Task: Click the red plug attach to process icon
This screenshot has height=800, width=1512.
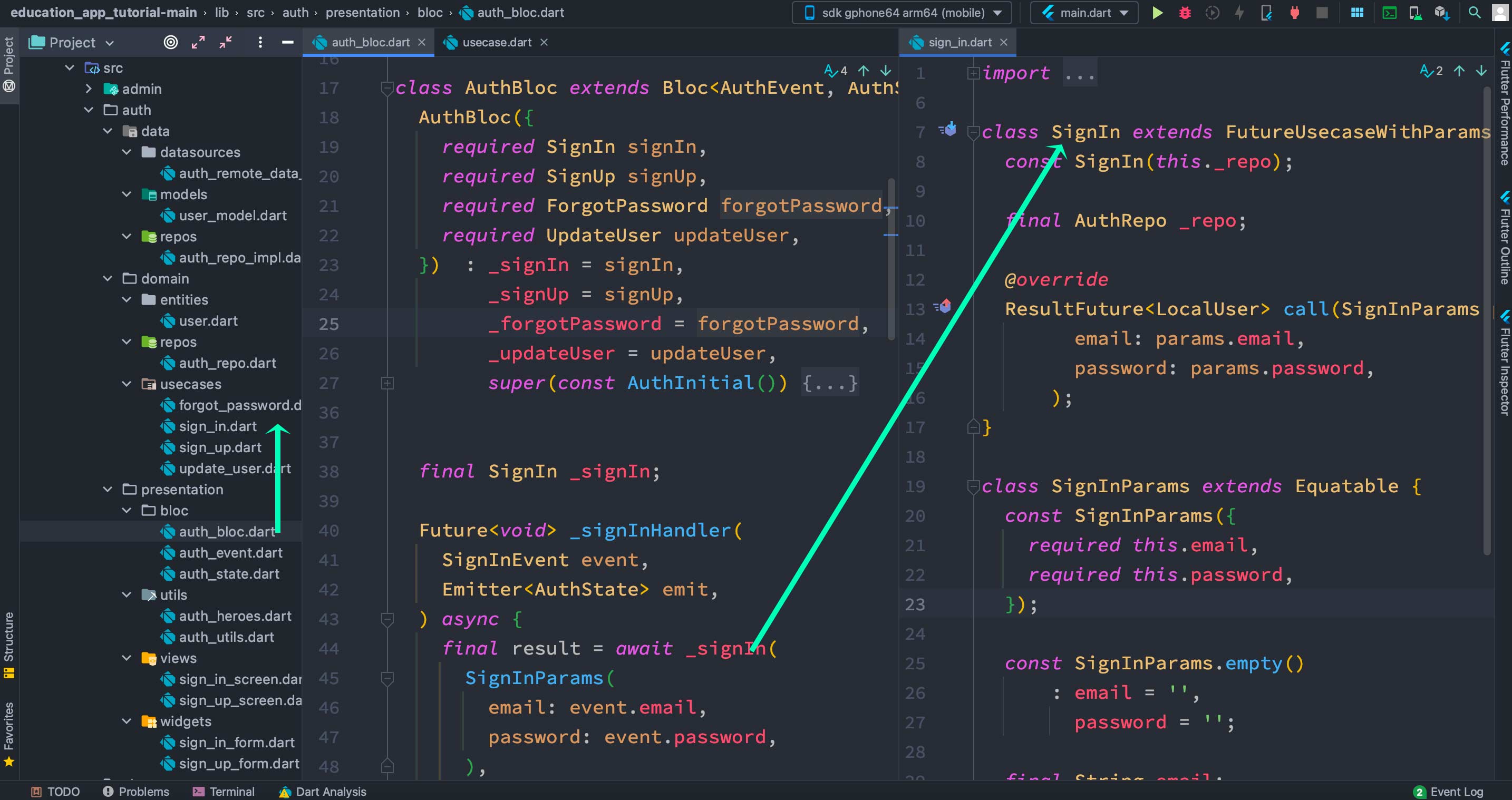Action: pos(1294,13)
